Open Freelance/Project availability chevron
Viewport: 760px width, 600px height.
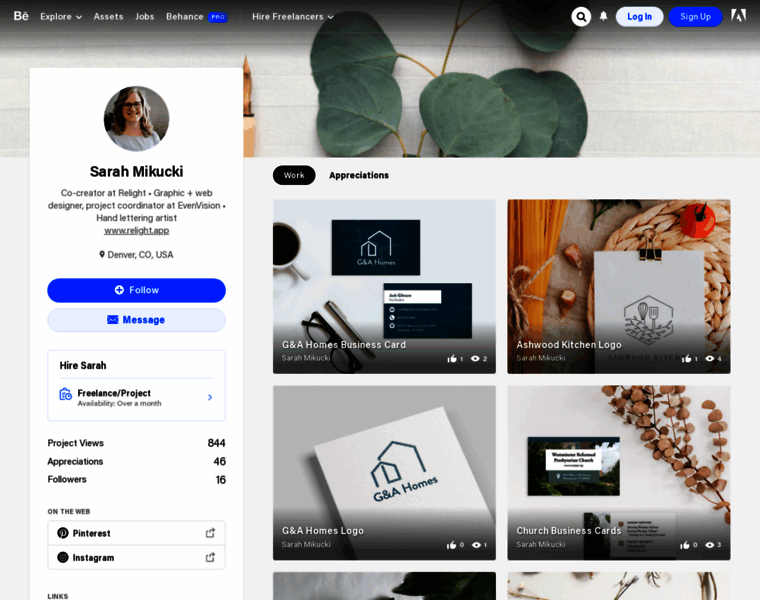point(210,397)
